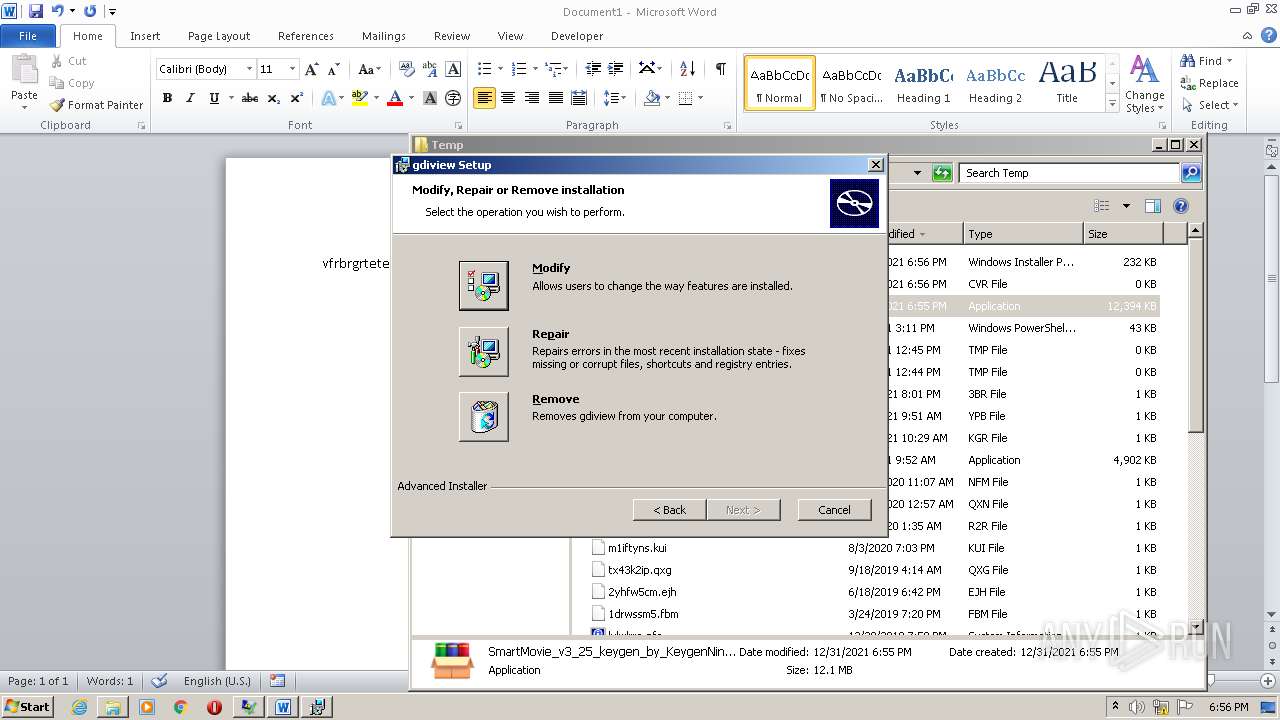Toggle preview pane in Temp window
The image size is (1280, 720).
coord(1153,206)
